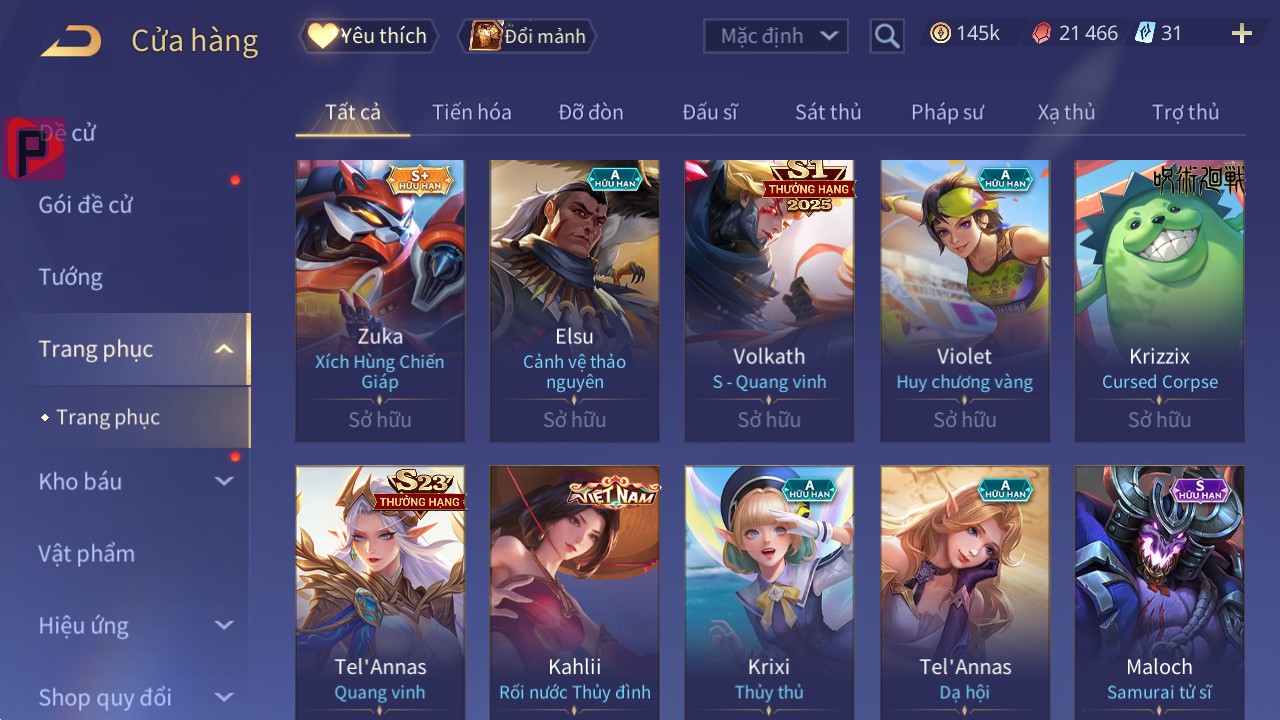Select the Zuka Xích Hùng Chiến Giáp skin

(x=380, y=301)
